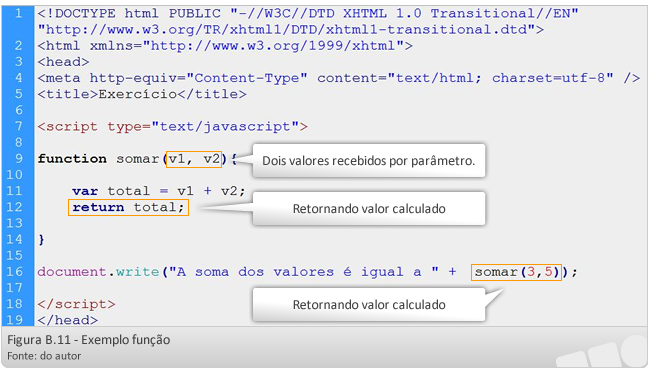Image resolution: width=648 pixels, height=370 pixels.
Task: Click line number 4 in the gutter
Action: tap(19, 78)
